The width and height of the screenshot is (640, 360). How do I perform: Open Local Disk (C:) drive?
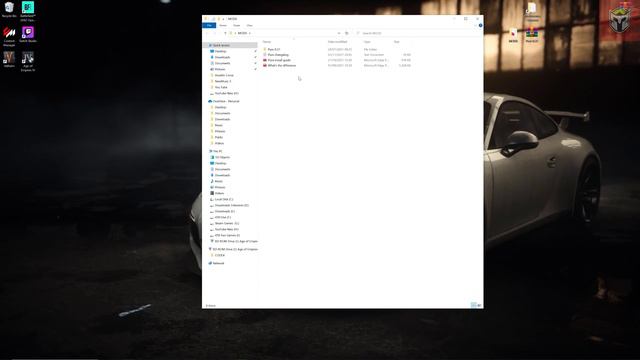(x=224, y=199)
